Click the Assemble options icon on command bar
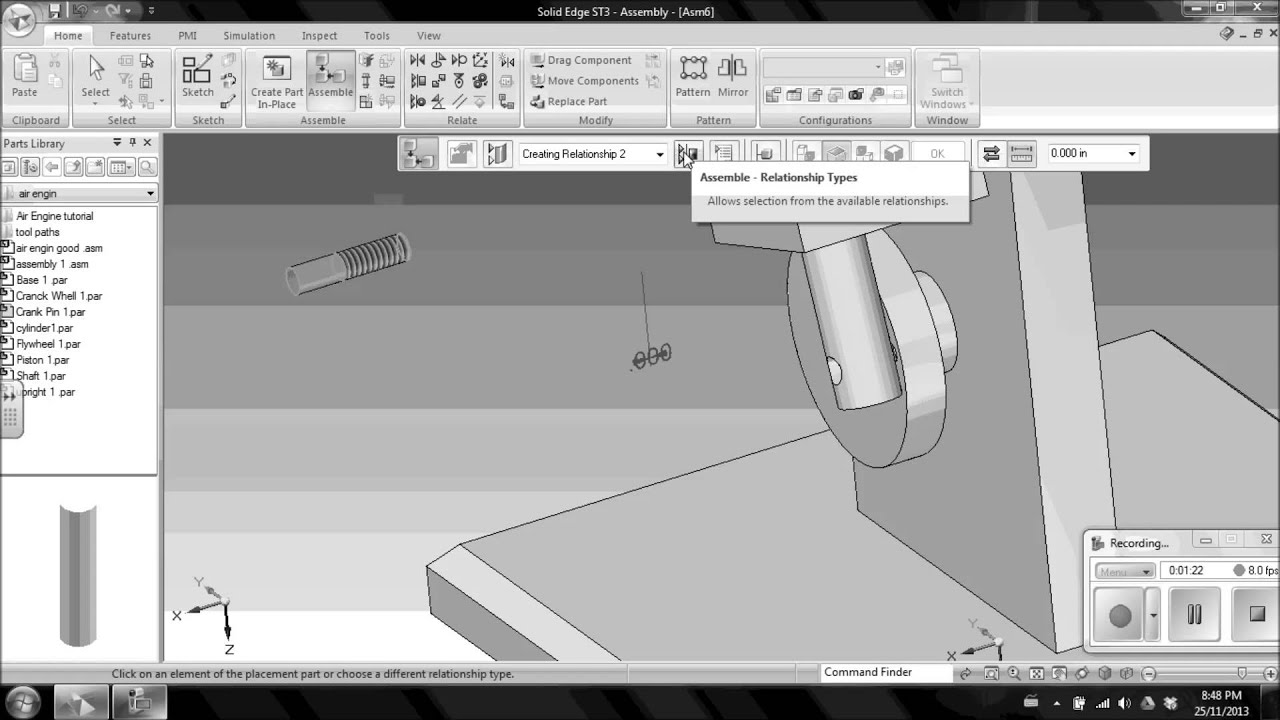Image resolution: width=1280 pixels, height=720 pixels. [x=724, y=153]
